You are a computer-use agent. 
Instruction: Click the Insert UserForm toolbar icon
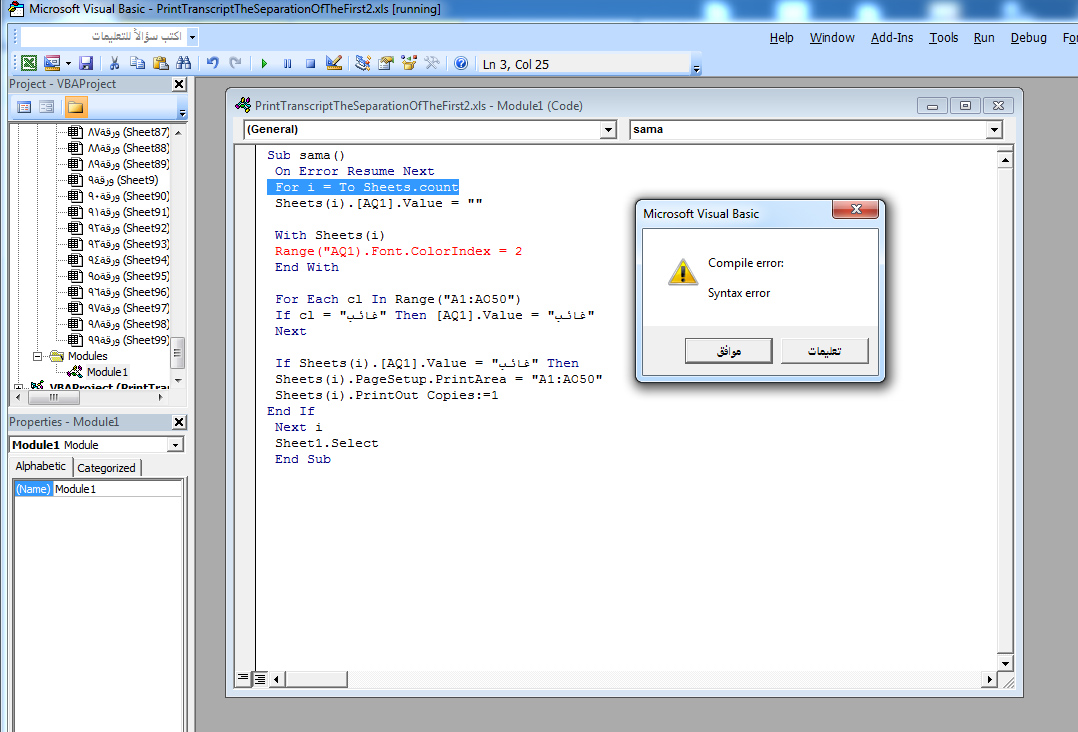click(x=52, y=63)
